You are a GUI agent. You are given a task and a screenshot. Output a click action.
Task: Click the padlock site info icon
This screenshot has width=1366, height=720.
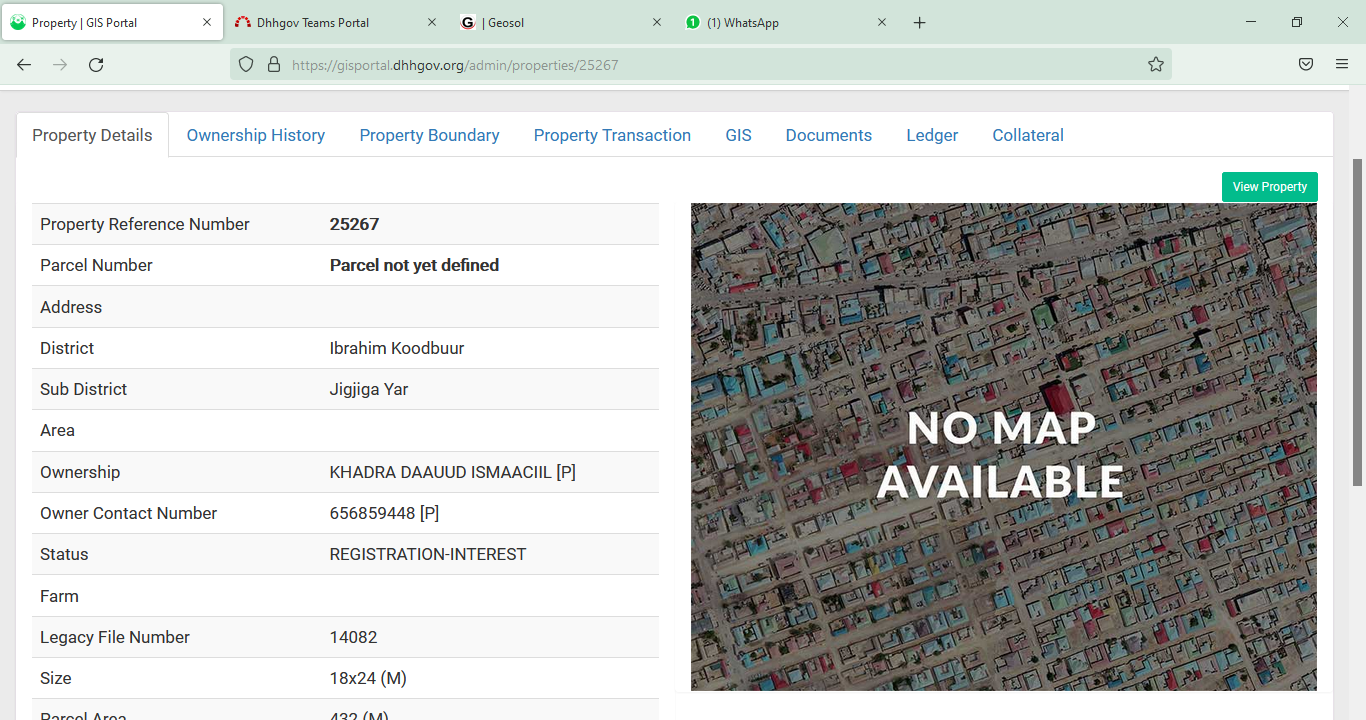point(273,64)
